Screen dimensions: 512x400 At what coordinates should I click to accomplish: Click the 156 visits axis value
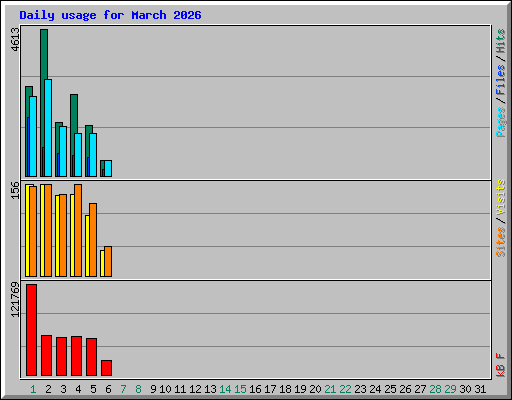pos(15,190)
